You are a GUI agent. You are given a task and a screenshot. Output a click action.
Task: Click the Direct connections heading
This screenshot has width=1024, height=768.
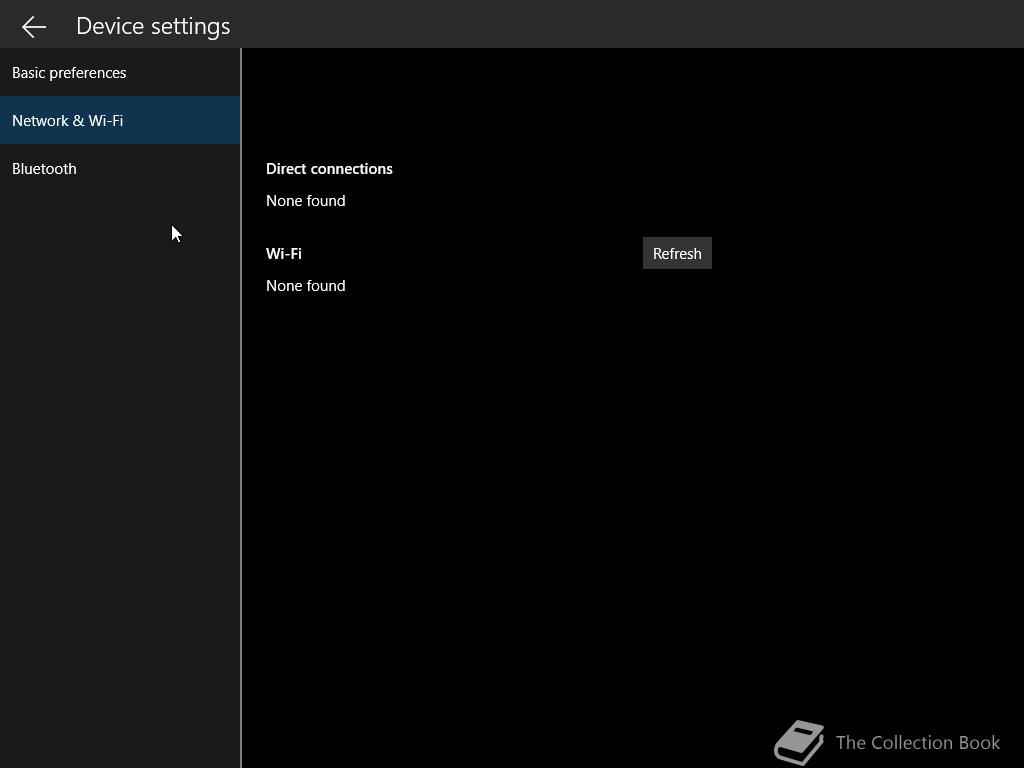[329, 168]
